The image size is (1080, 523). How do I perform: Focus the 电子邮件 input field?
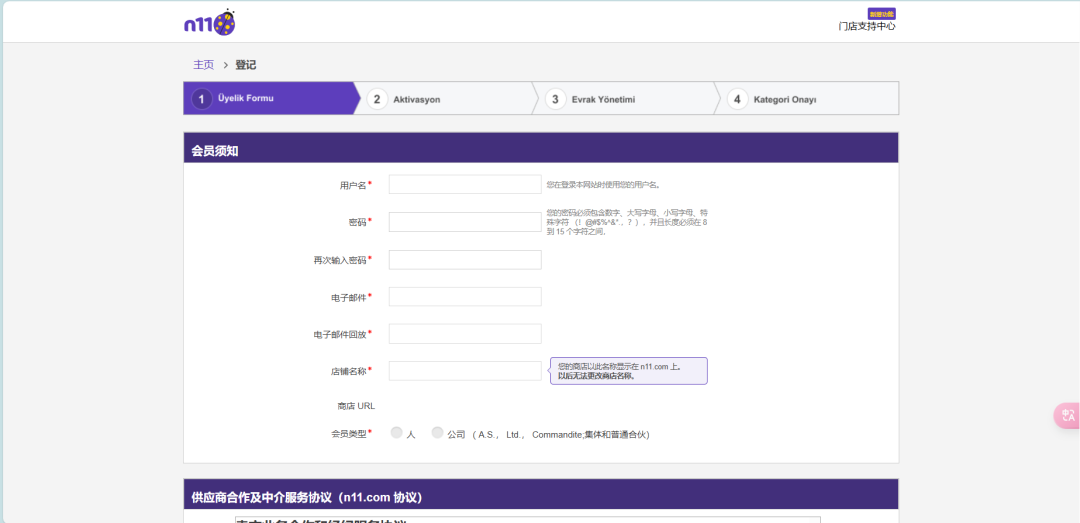[465, 296]
